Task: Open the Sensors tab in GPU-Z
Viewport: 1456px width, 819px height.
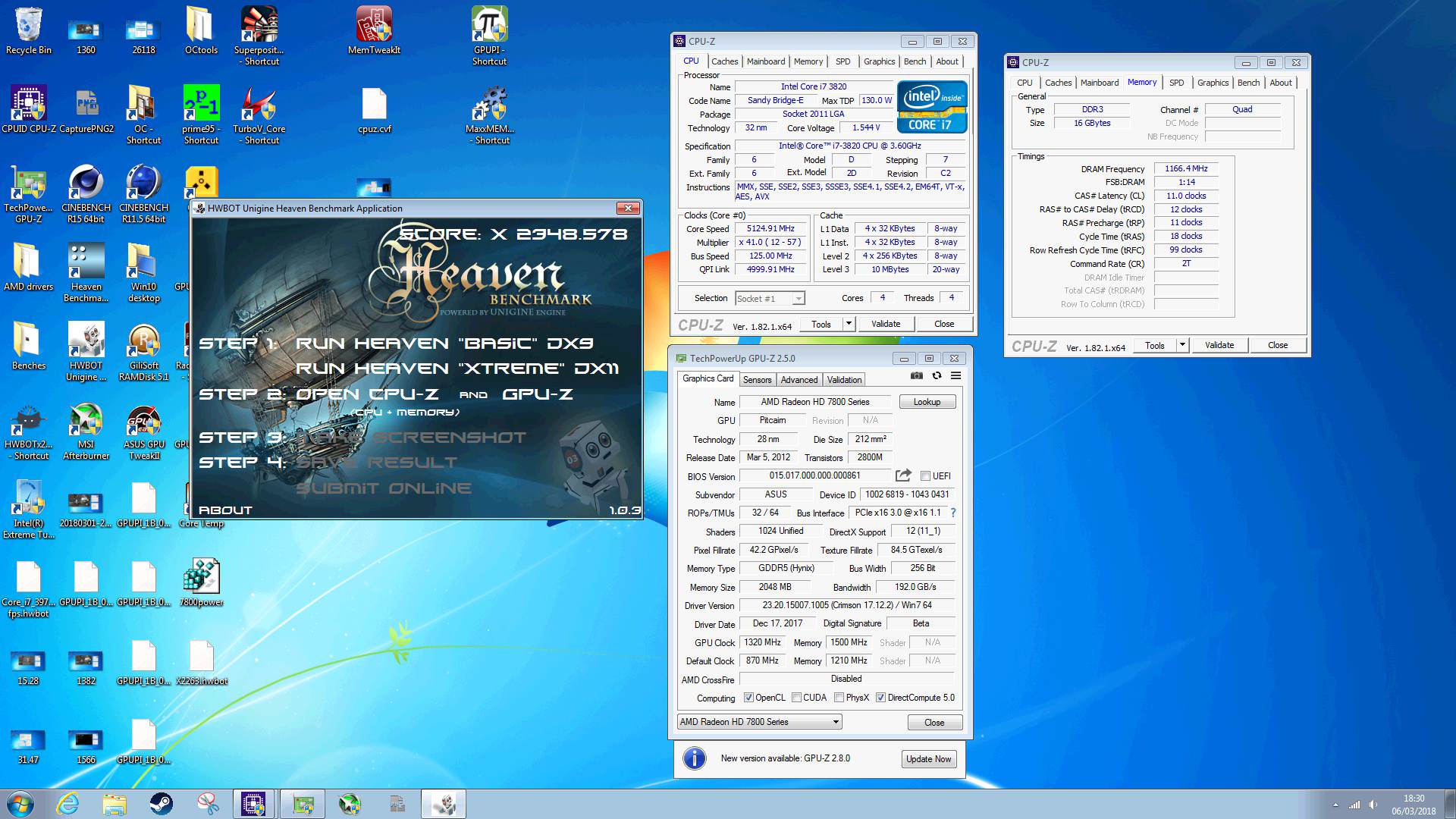Action: tap(757, 380)
